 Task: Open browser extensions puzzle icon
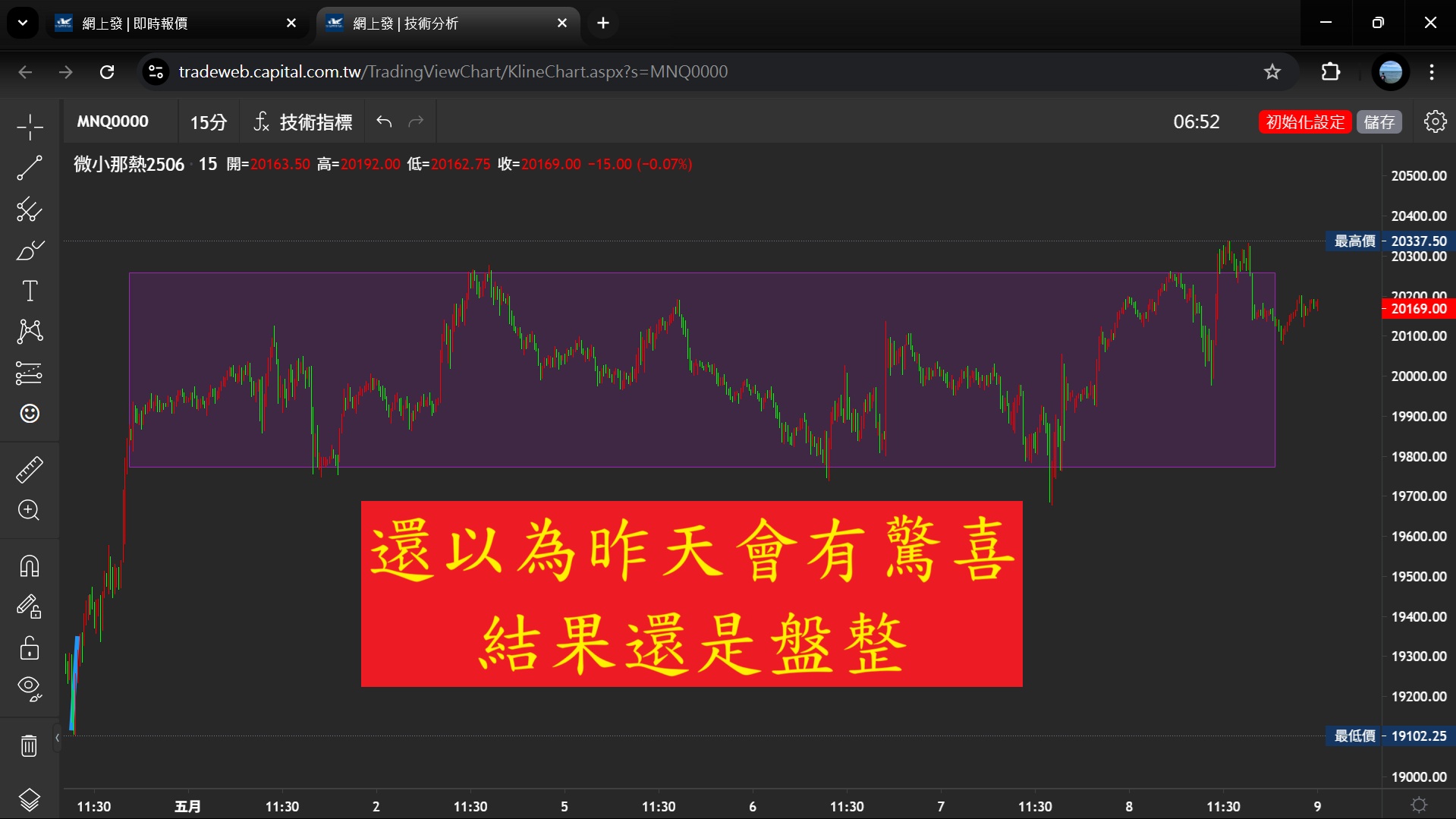(x=1331, y=72)
